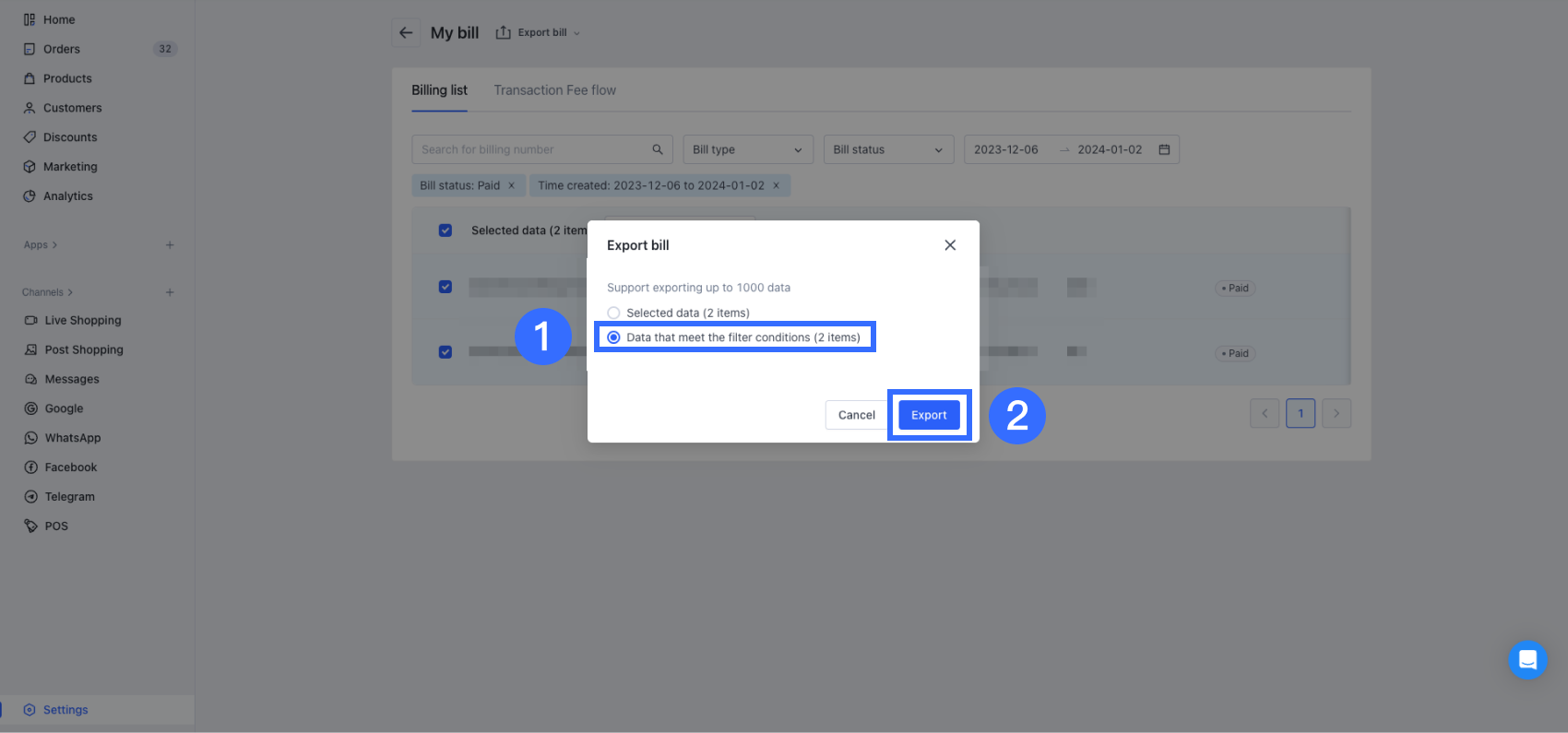1568x733 pixels.
Task: Click the start date 2023-12-06 field
Action: tap(1006, 149)
